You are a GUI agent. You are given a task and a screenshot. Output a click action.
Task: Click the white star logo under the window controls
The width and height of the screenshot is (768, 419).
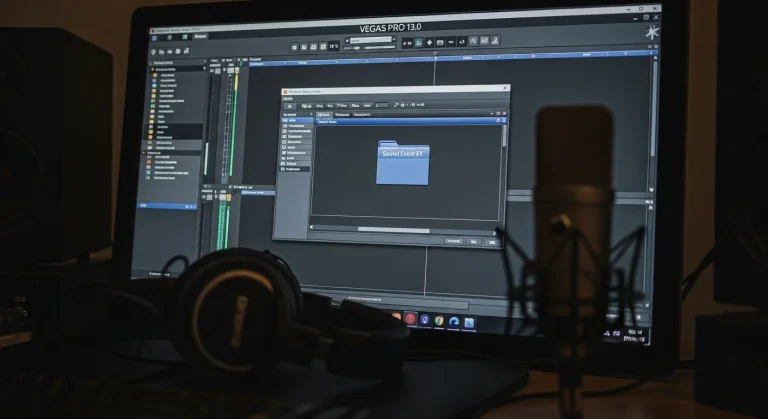[651, 33]
